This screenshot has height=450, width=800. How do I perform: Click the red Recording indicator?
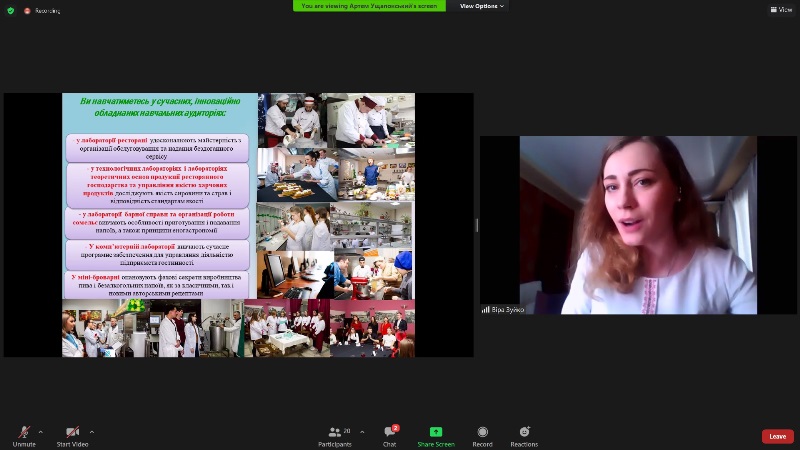[x=42, y=11]
